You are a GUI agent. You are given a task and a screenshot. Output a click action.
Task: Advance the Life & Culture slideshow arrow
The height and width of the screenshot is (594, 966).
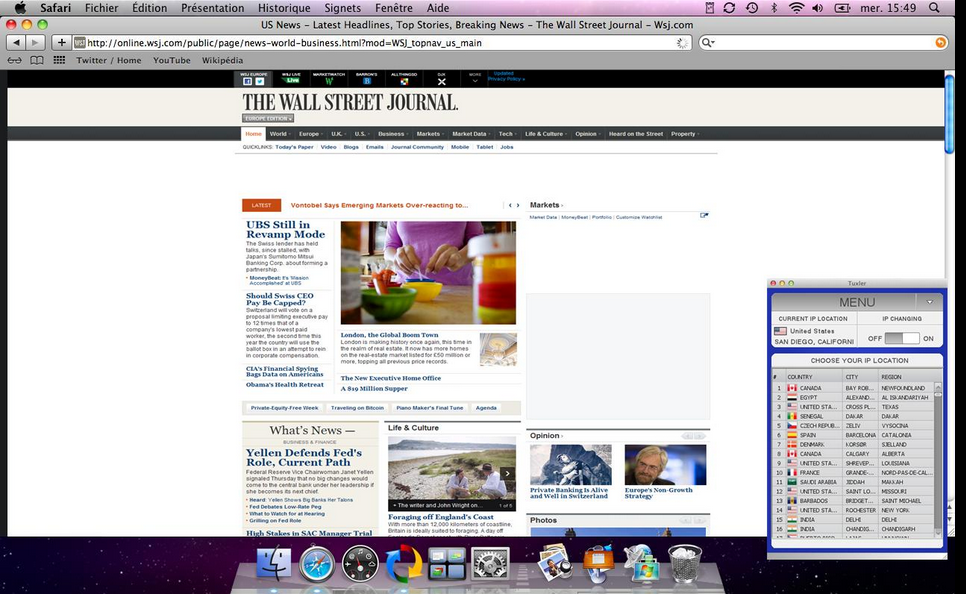[x=507, y=473]
